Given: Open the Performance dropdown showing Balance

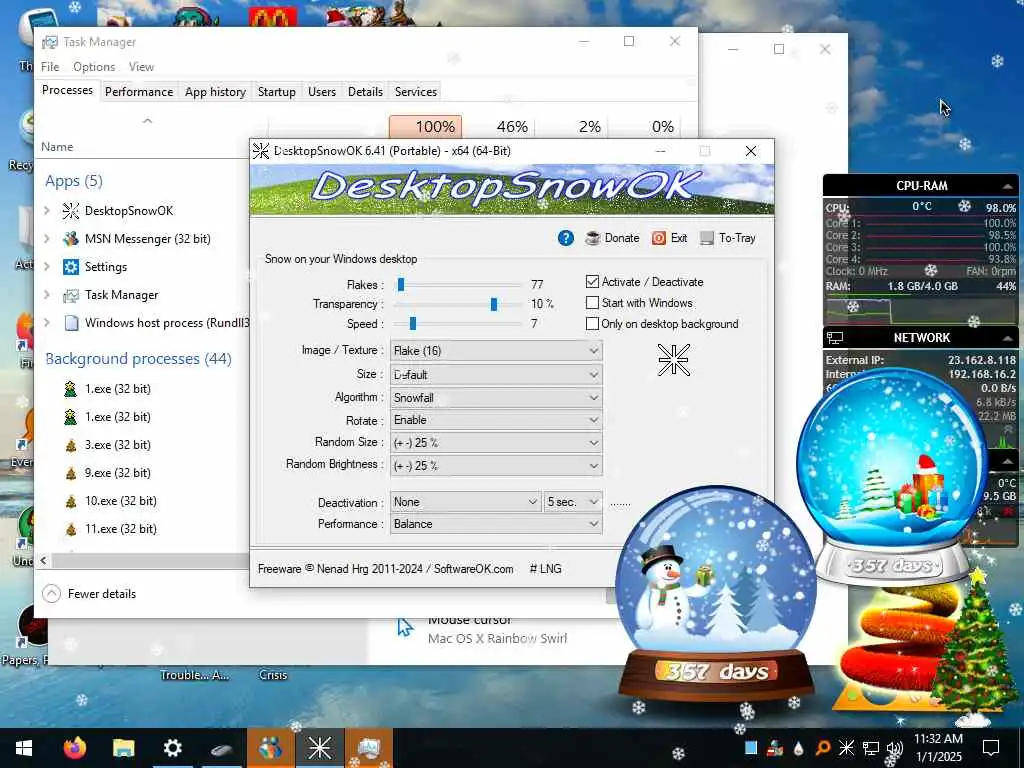Looking at the screenshot, I should [x=496, y=524].
